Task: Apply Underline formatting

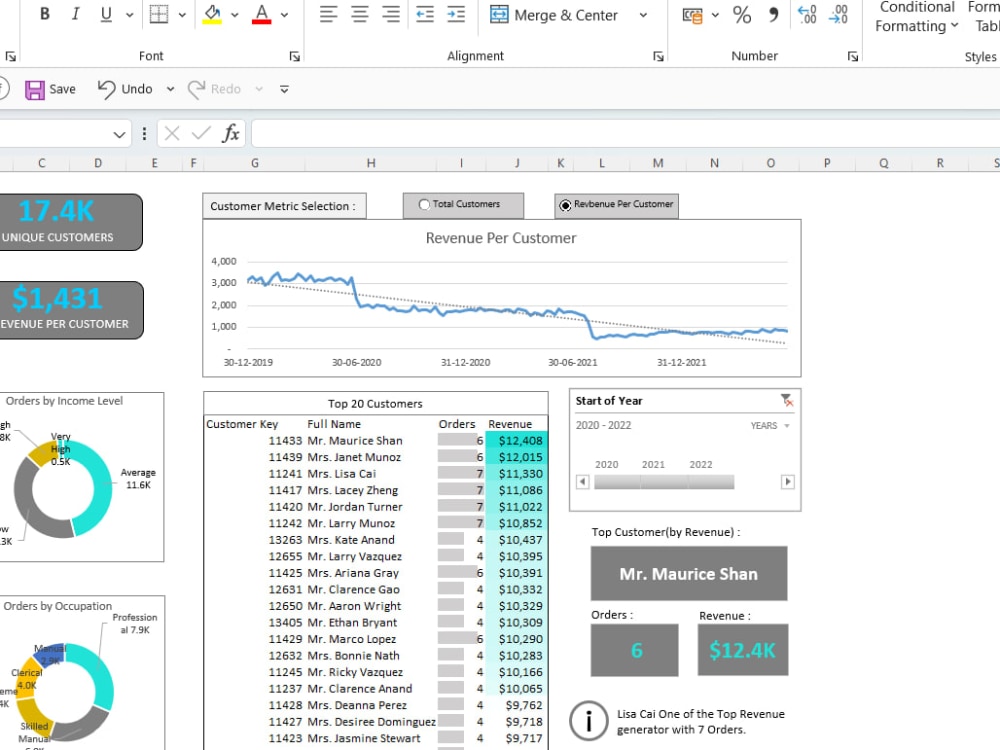Action: pos(106,14)
